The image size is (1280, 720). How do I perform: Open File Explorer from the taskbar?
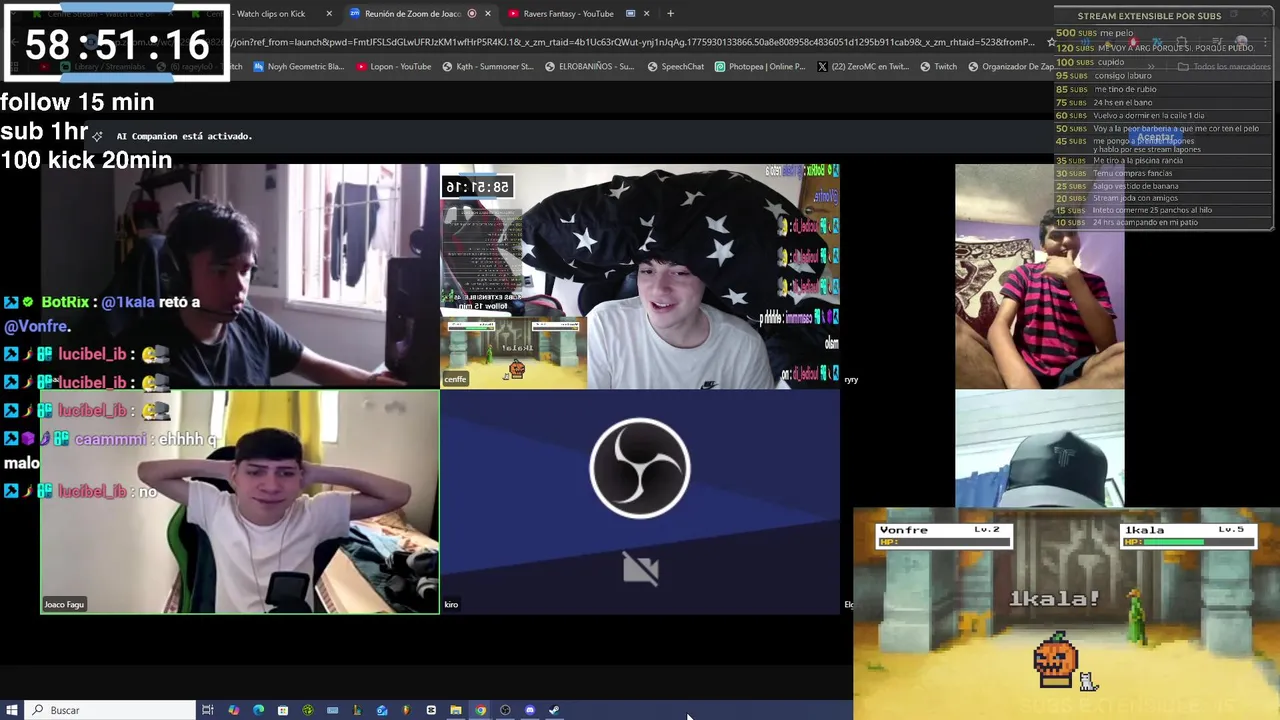pos(456,710)
